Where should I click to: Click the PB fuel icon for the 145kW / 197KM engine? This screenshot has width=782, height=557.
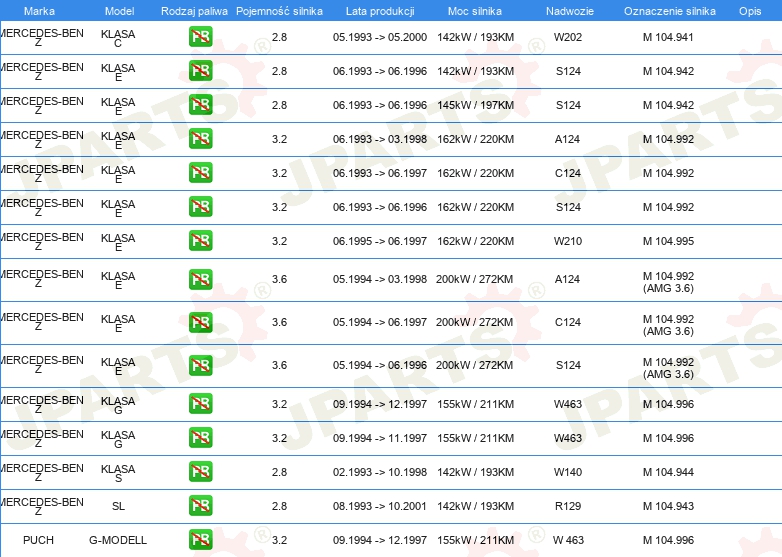[x=200, y=105]
